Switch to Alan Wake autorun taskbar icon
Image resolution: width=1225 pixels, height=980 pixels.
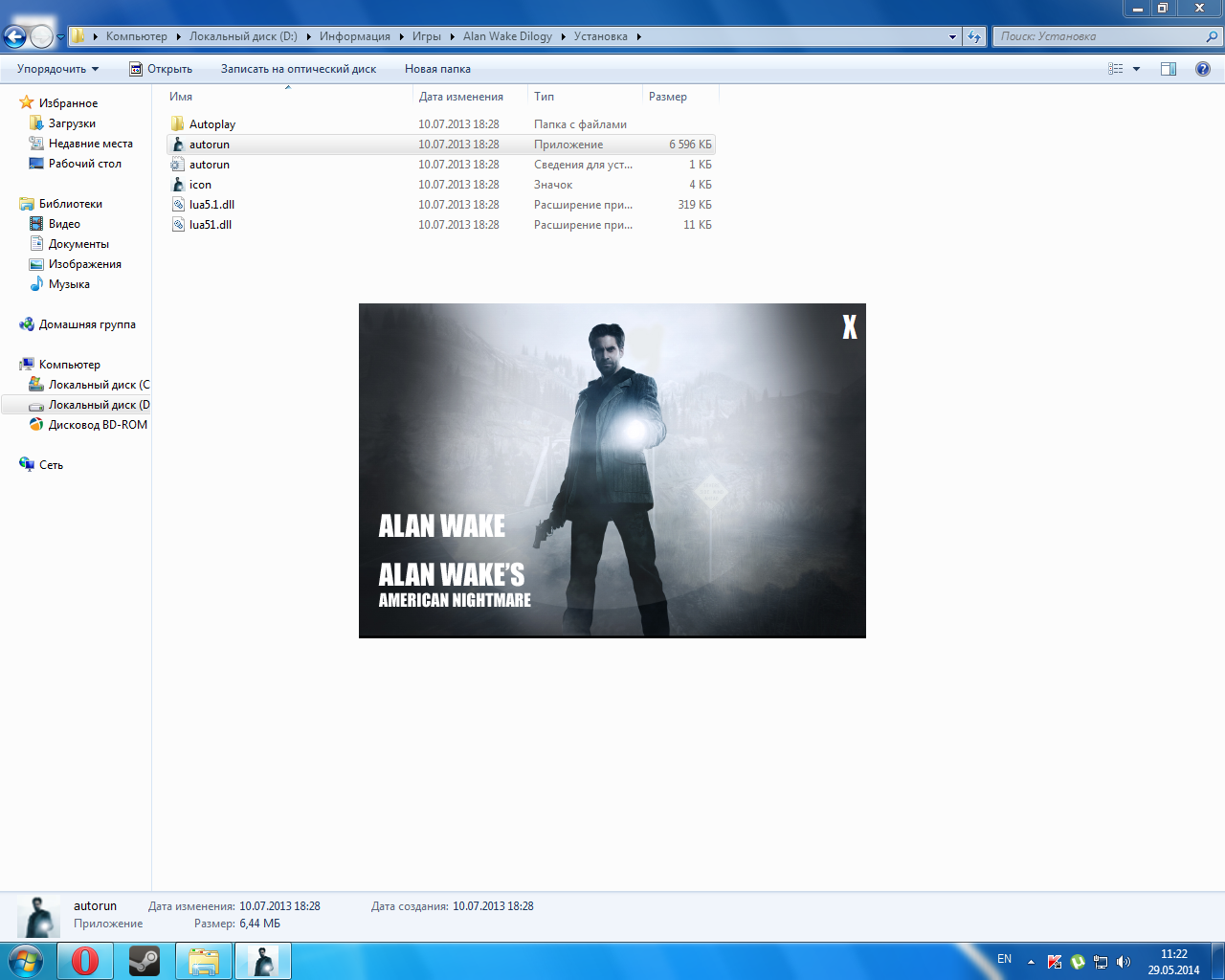(263, 961)
